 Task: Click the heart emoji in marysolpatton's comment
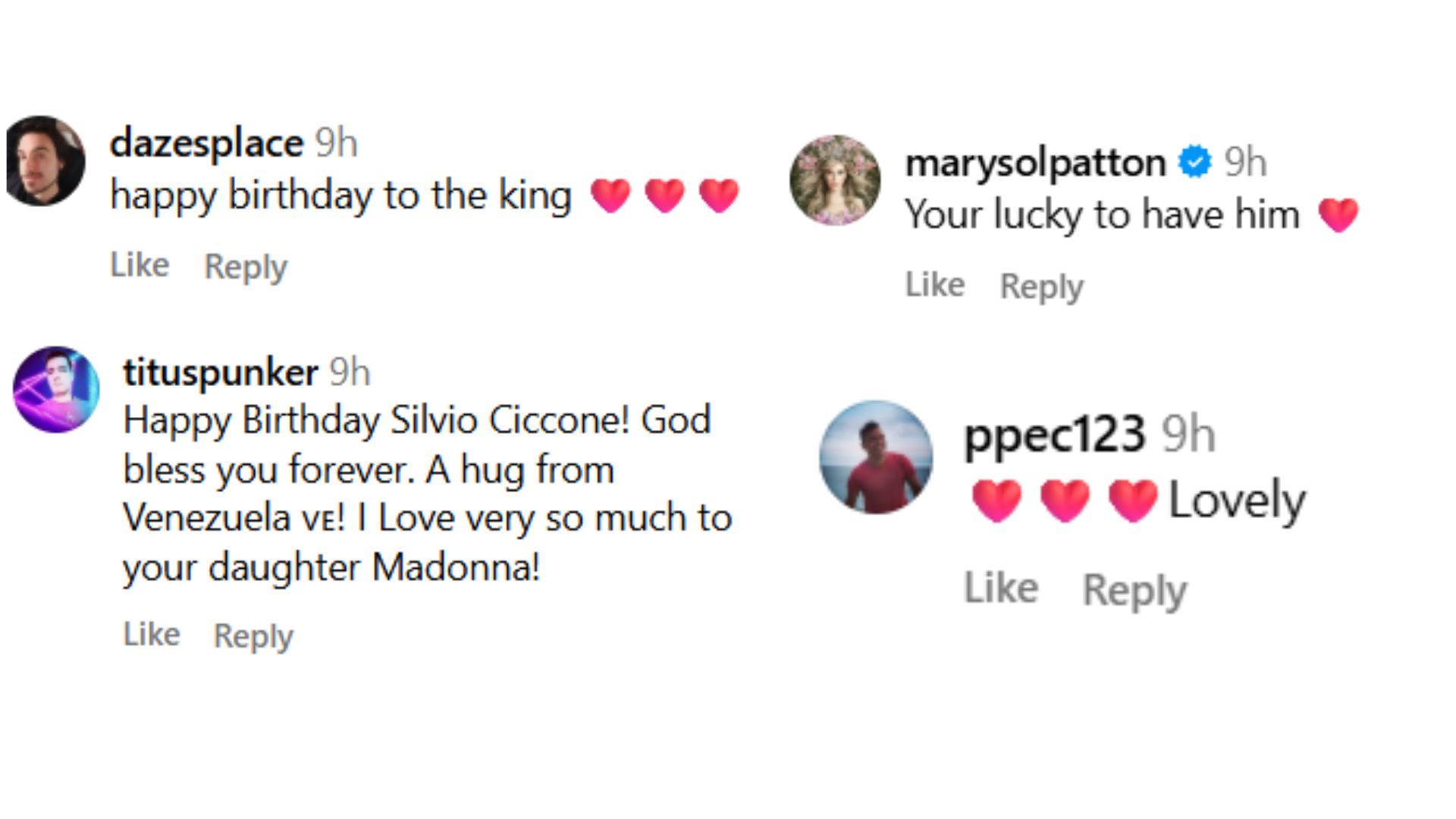coord(1338,215)
